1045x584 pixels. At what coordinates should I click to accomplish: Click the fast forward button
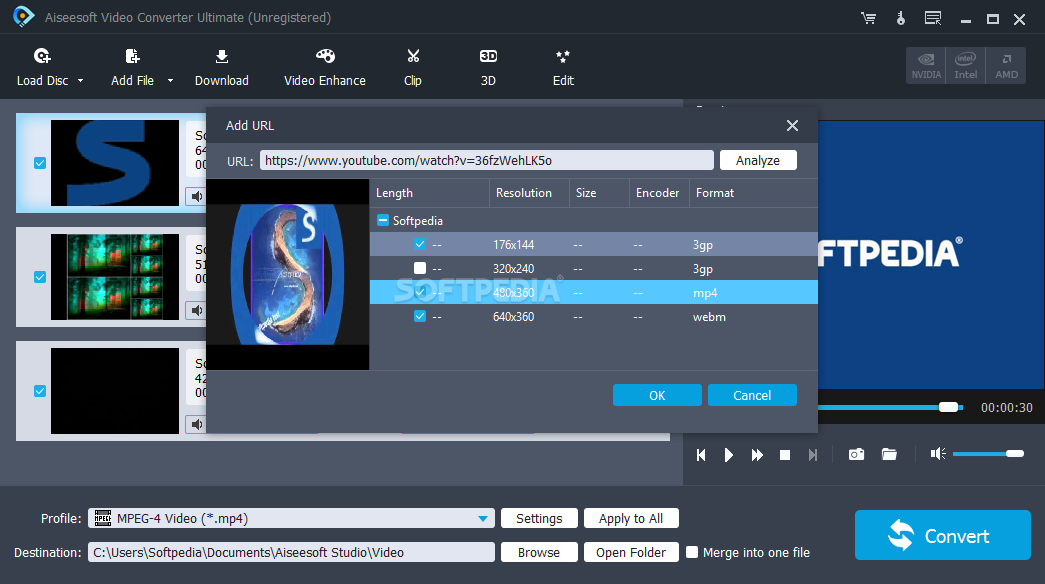(x=757, y=455)
